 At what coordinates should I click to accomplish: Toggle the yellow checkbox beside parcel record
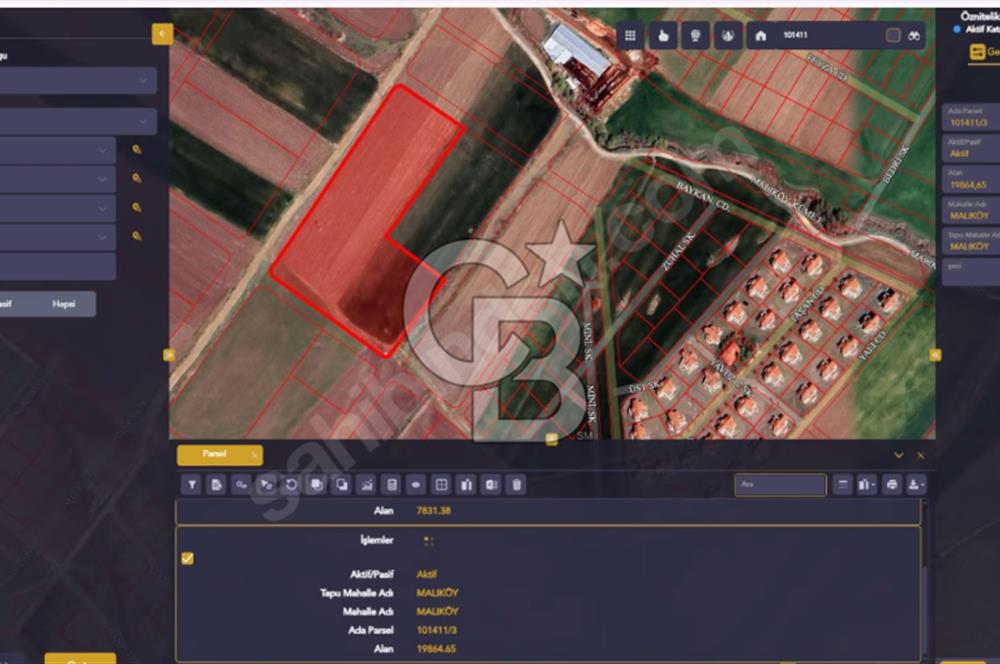pos(188,558)
